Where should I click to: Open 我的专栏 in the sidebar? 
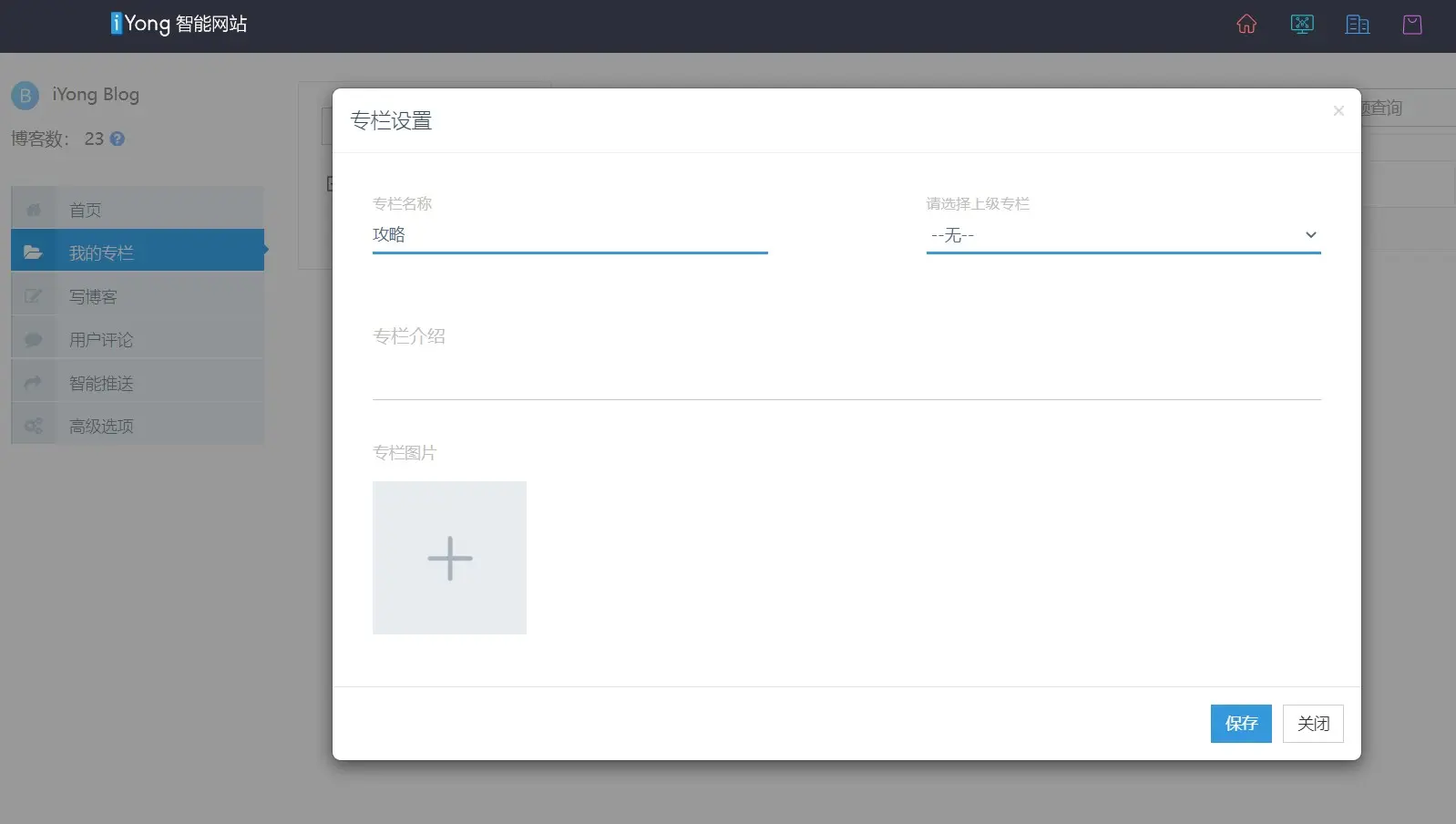pos(101,253)
